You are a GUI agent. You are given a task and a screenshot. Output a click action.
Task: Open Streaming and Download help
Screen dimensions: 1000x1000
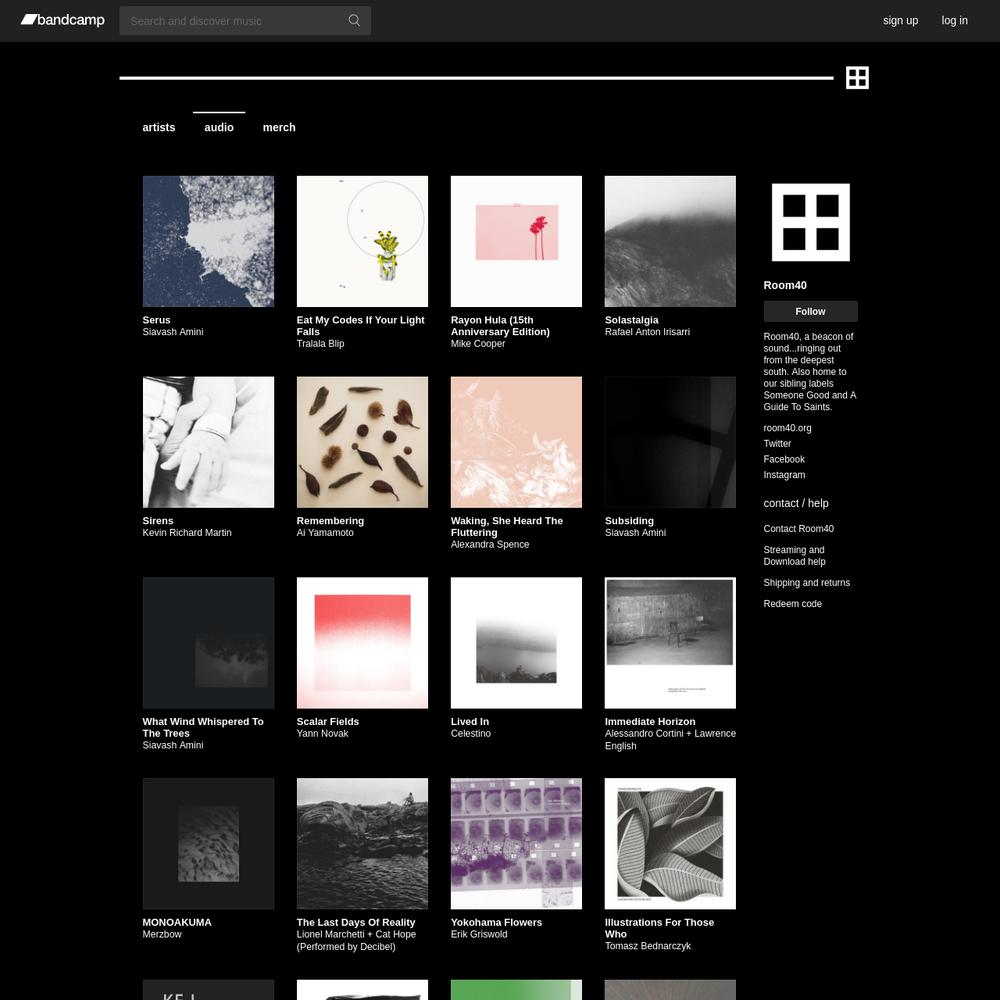795,555
